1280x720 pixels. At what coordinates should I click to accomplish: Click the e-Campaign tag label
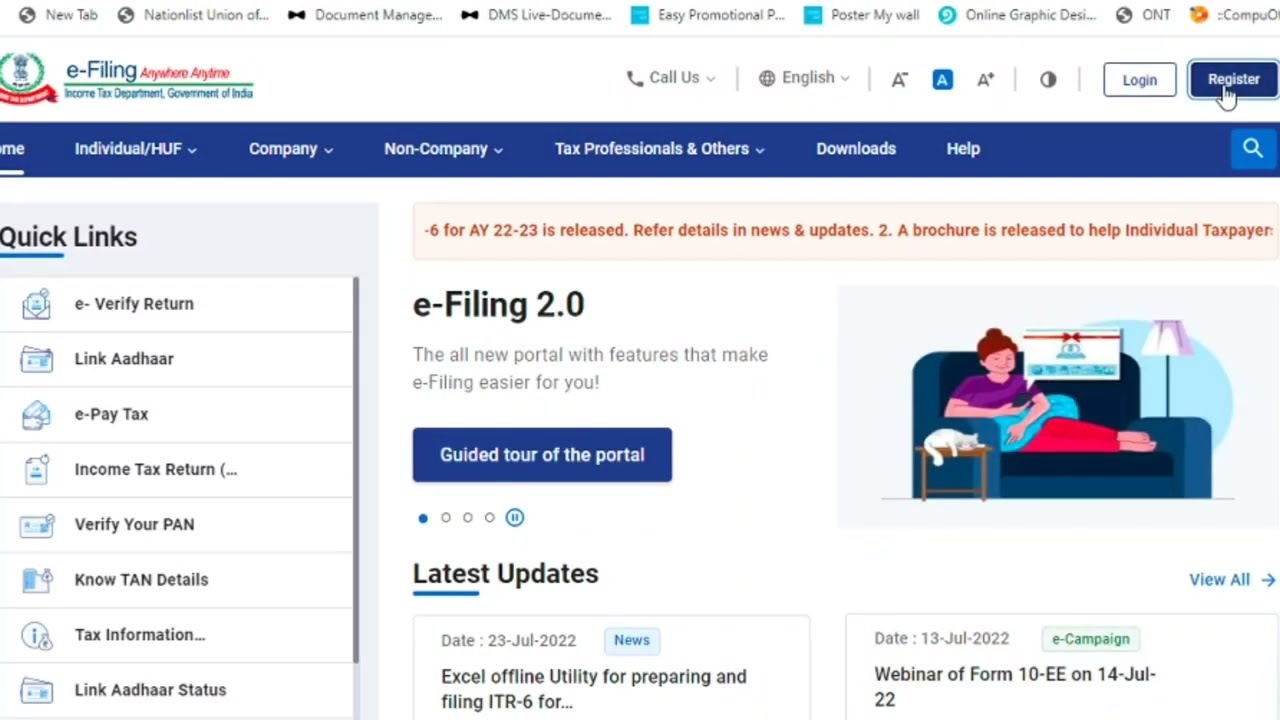click(1090, 639)
